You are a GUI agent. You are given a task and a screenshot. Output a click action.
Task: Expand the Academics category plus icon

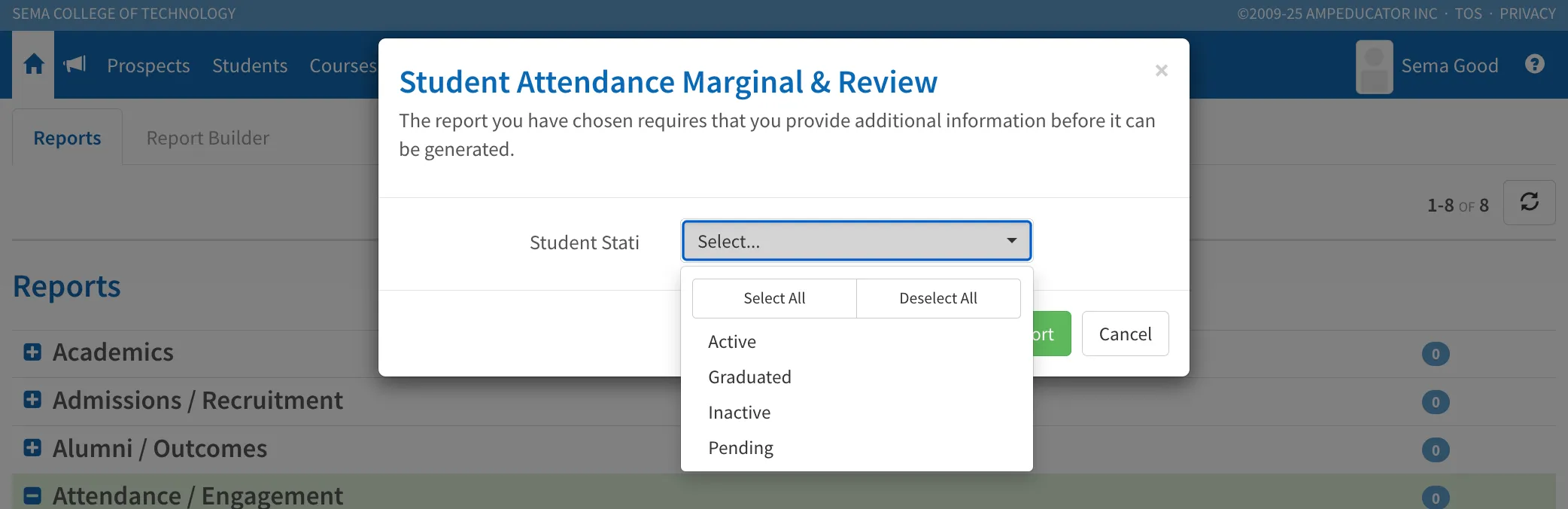coord(32,352)
